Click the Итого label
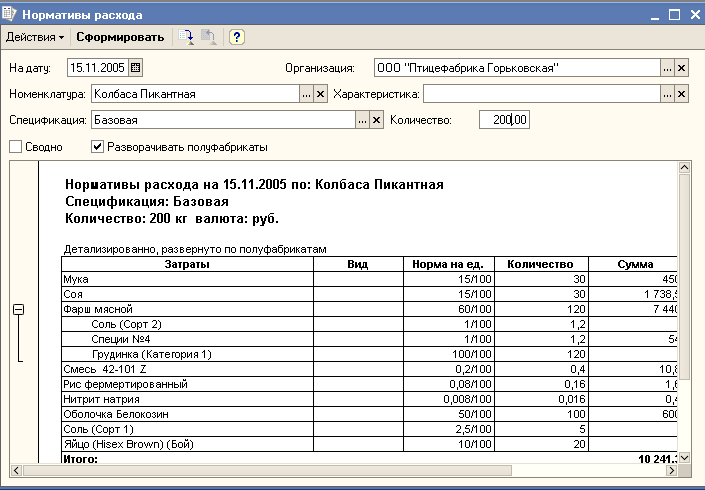 tap(80, 459)
